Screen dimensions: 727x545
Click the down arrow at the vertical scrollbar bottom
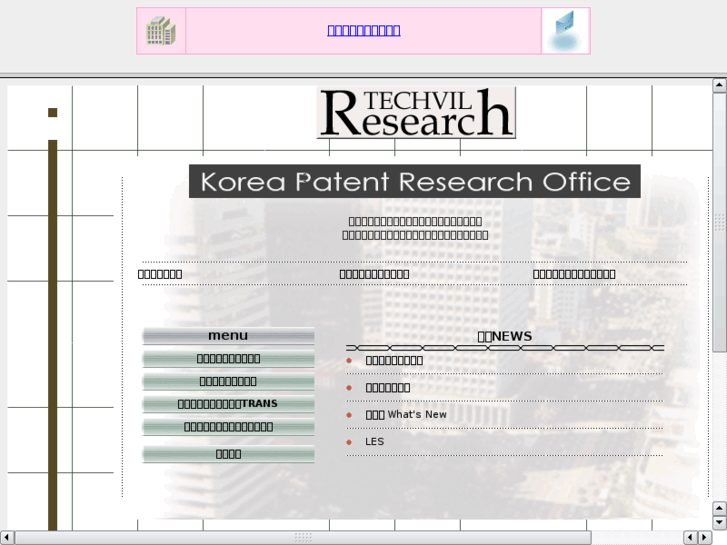719,523
